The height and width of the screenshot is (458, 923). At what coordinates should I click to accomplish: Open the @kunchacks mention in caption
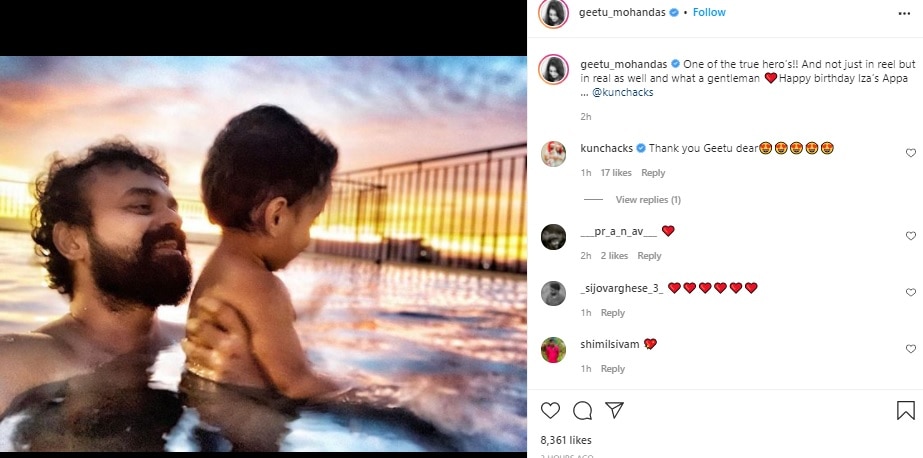tap(626, 93)
